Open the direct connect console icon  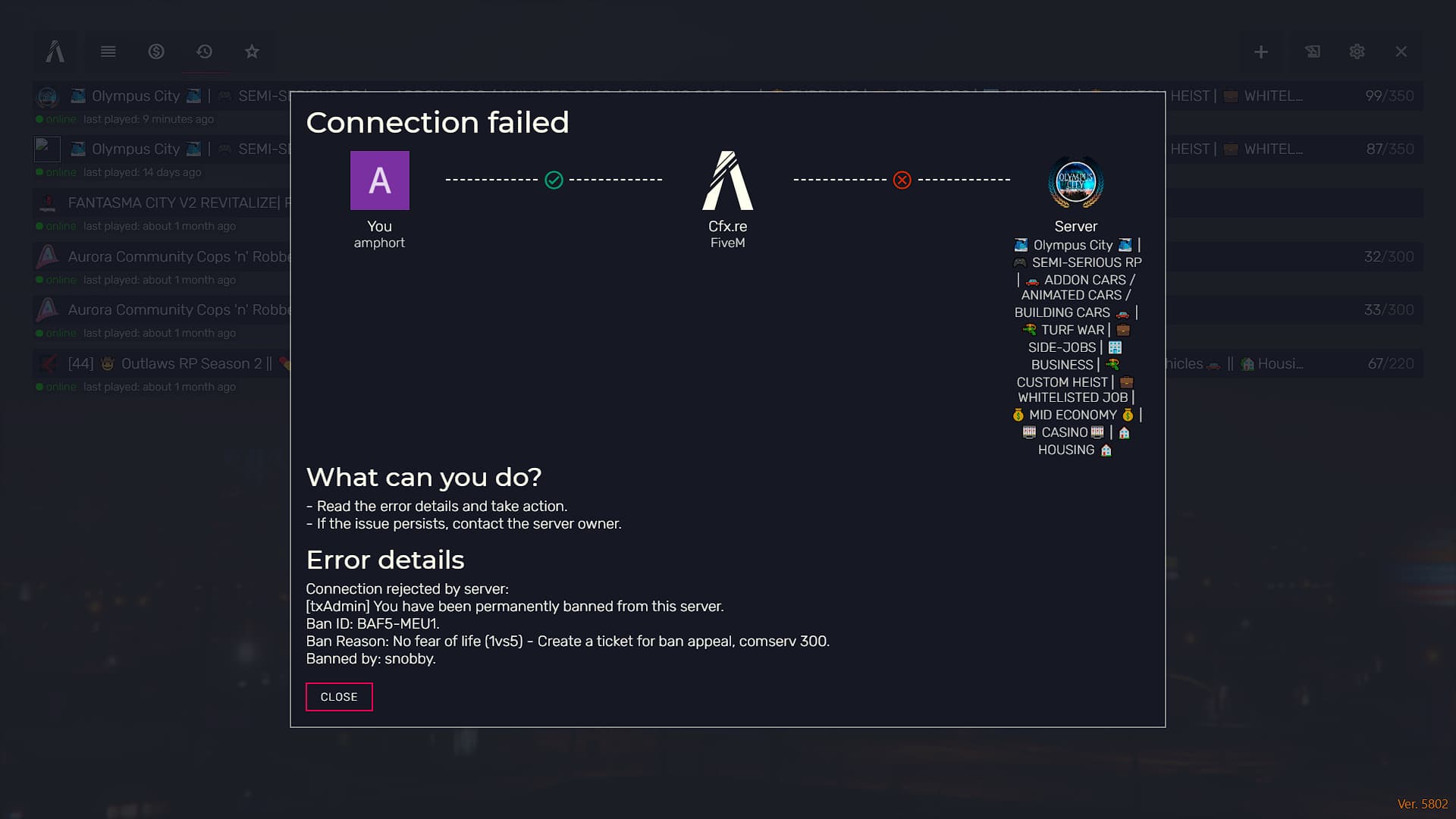(x=1312, y=52)
